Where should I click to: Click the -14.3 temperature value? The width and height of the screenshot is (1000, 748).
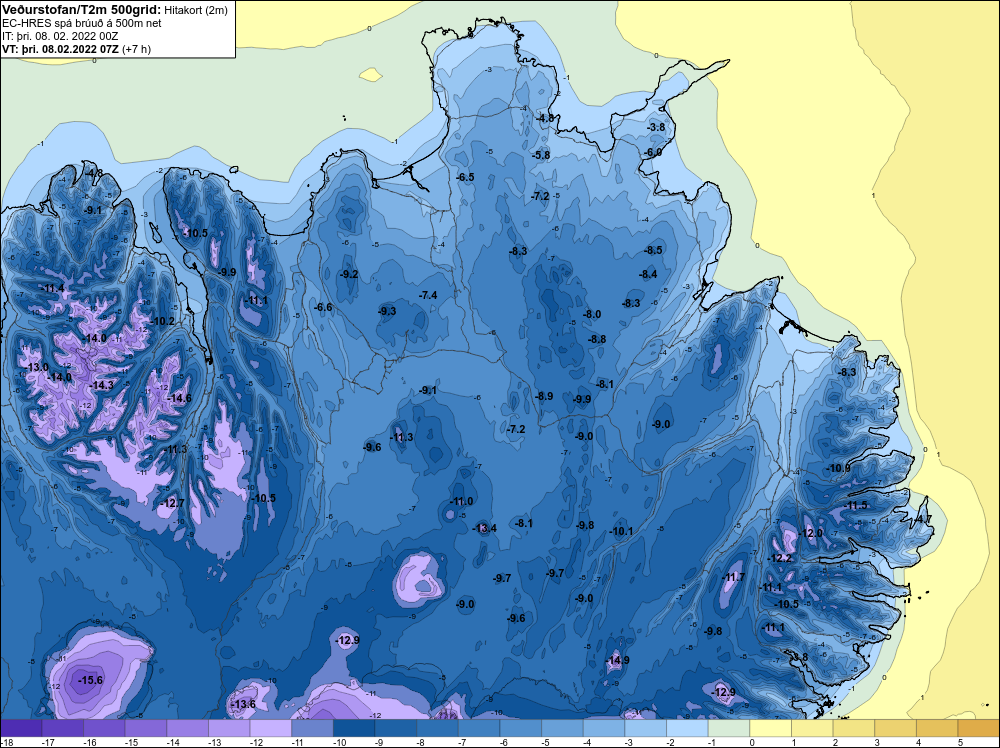pyautogui.click(x=101, y=385)
